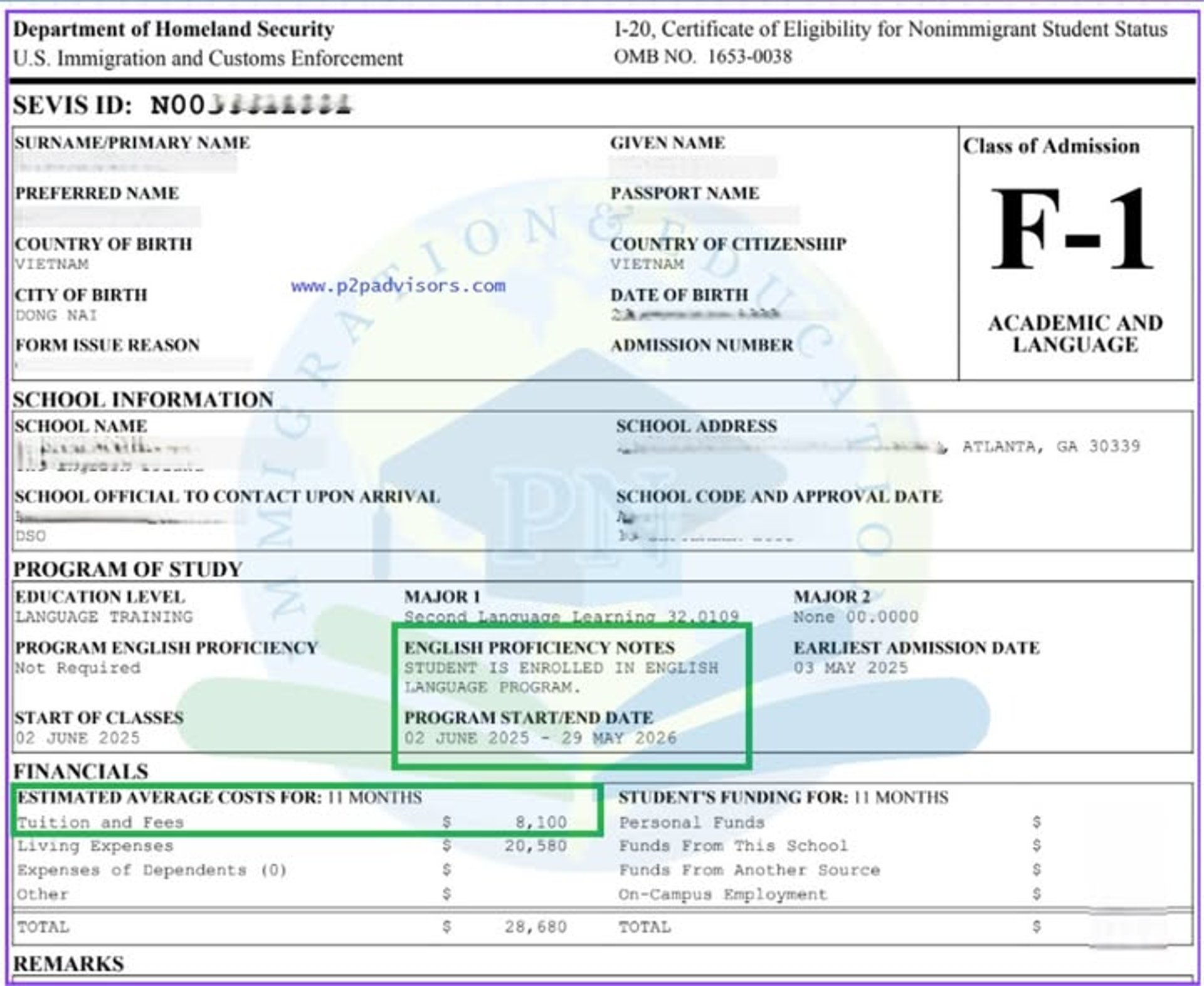1204x986 pixels.
Task: Select 'Second Language Learning 32.0109' major
Action: point(571,617)
